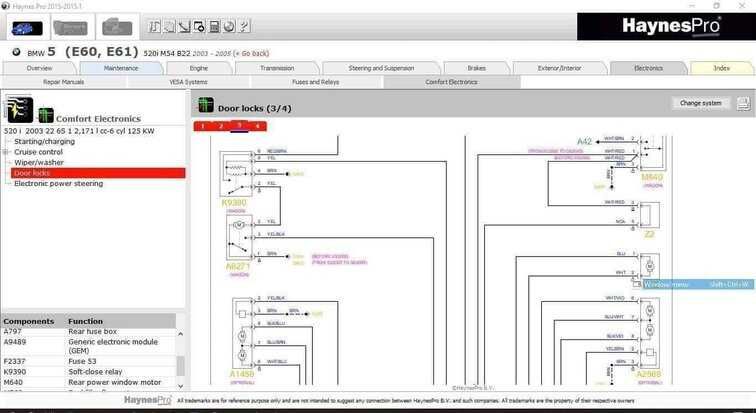
Task: Open the help question mark icon
Action: coord(244,27)
